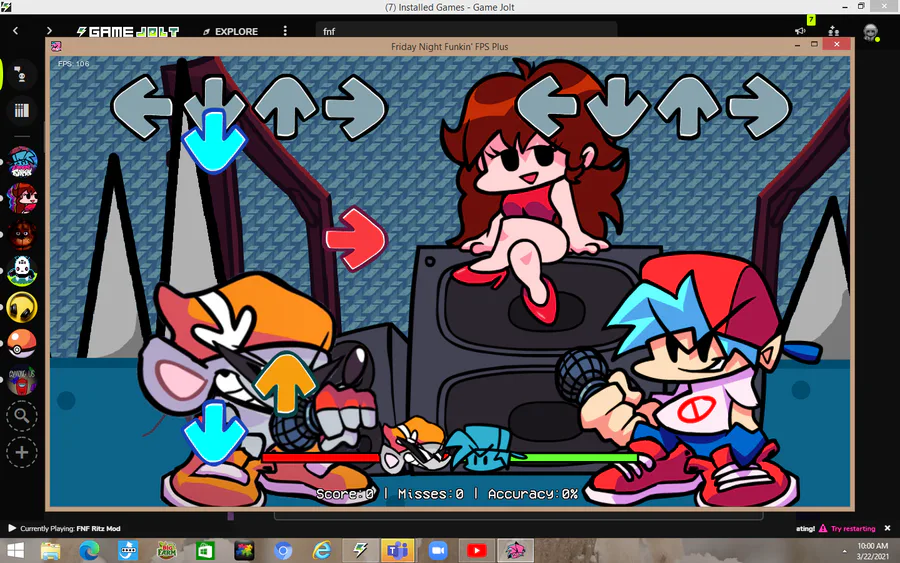Open the chat icon in the sidebar
Image resolution: width=900 pixels, height=563 pixels.
[x=21, y=75]
